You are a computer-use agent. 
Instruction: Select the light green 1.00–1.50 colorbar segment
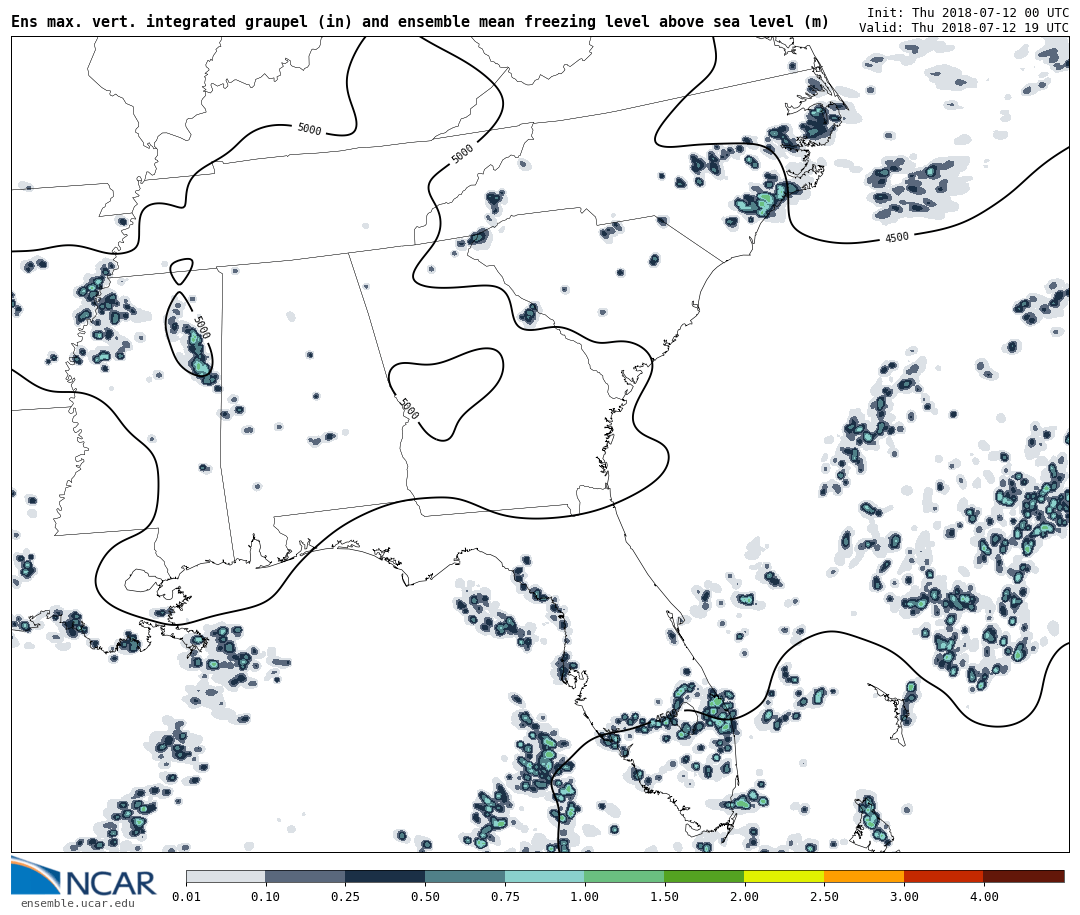coord(624,876)
